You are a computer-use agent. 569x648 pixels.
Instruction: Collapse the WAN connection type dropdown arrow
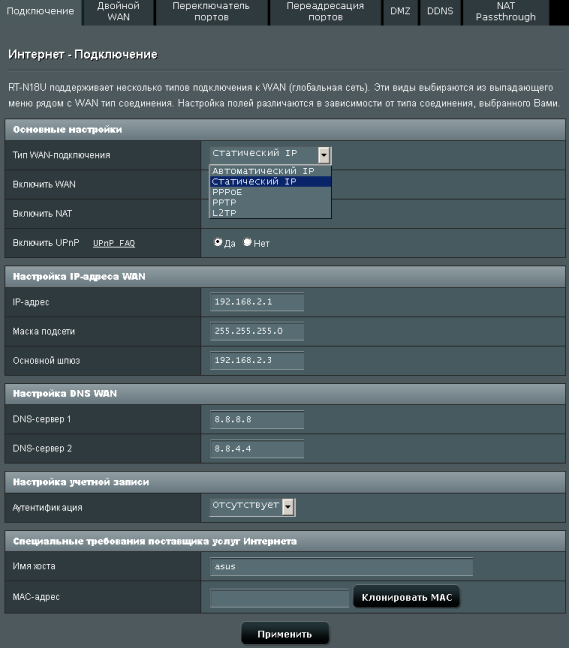coord(324,155)
